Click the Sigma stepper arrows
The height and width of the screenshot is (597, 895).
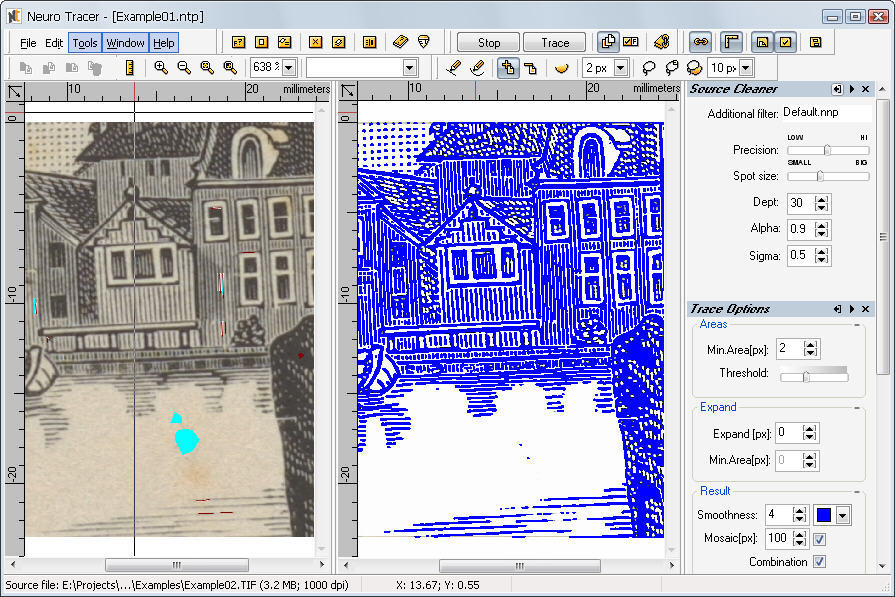[x=821, y=255]
